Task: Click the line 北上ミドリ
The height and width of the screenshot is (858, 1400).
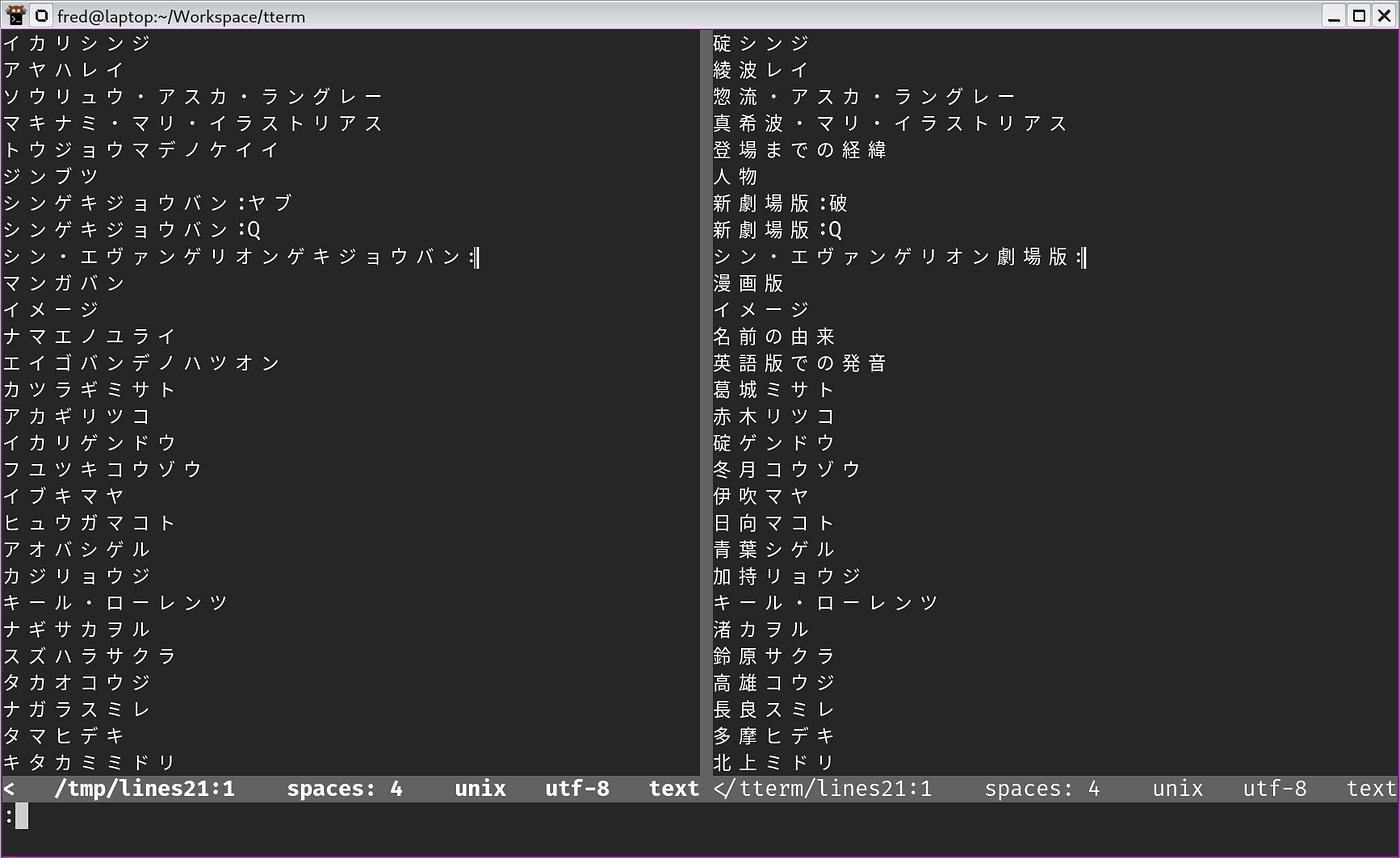Action: coord(774,762)
